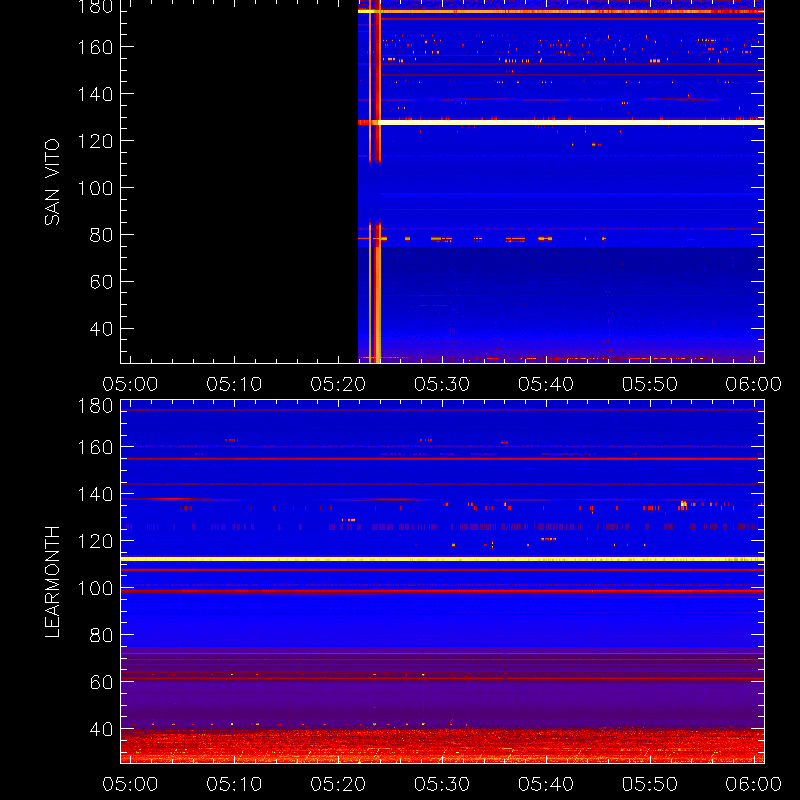
Task: Select the 160 tick label on San Vito plot
Action: click(95, 47)
